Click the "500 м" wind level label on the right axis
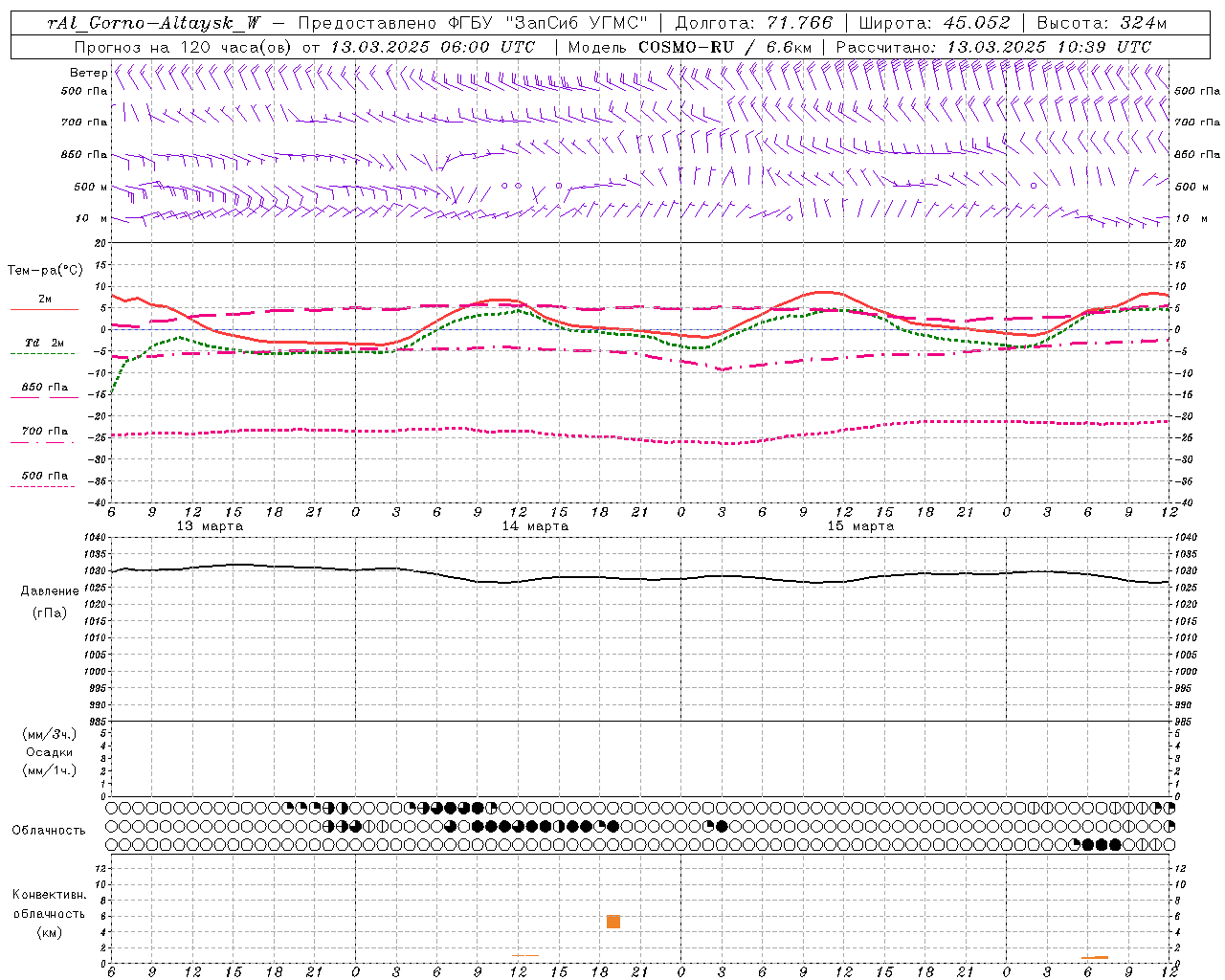The height and width of the screenshot is (980, 1225). point(1190,188)
